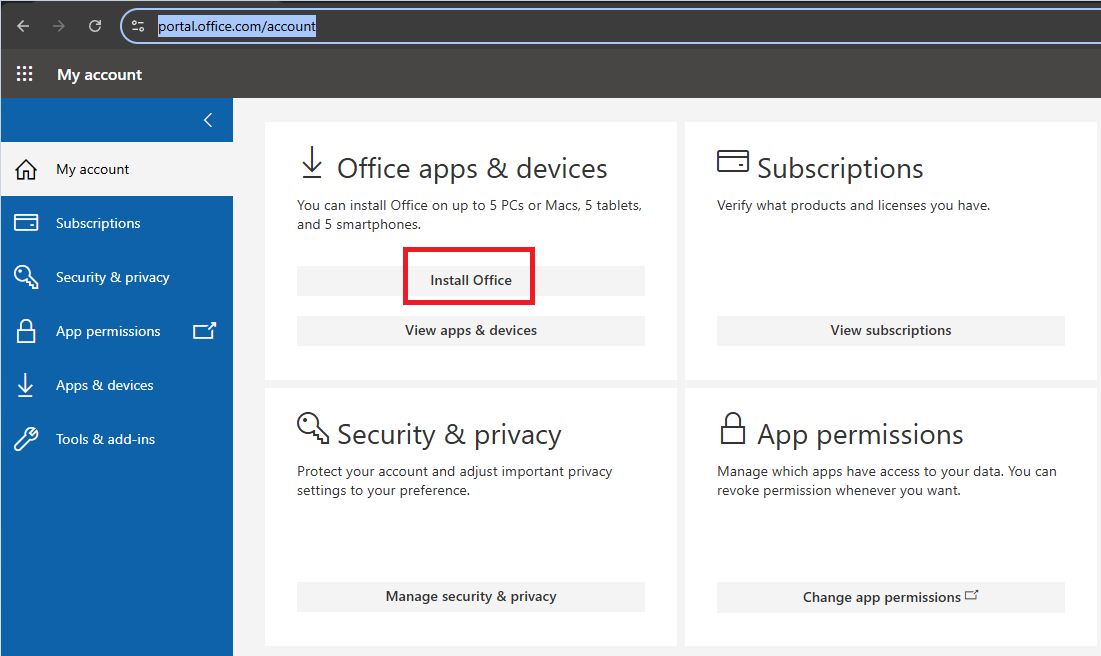Click the Tools & add-ins wrench icon

(27, 439)
